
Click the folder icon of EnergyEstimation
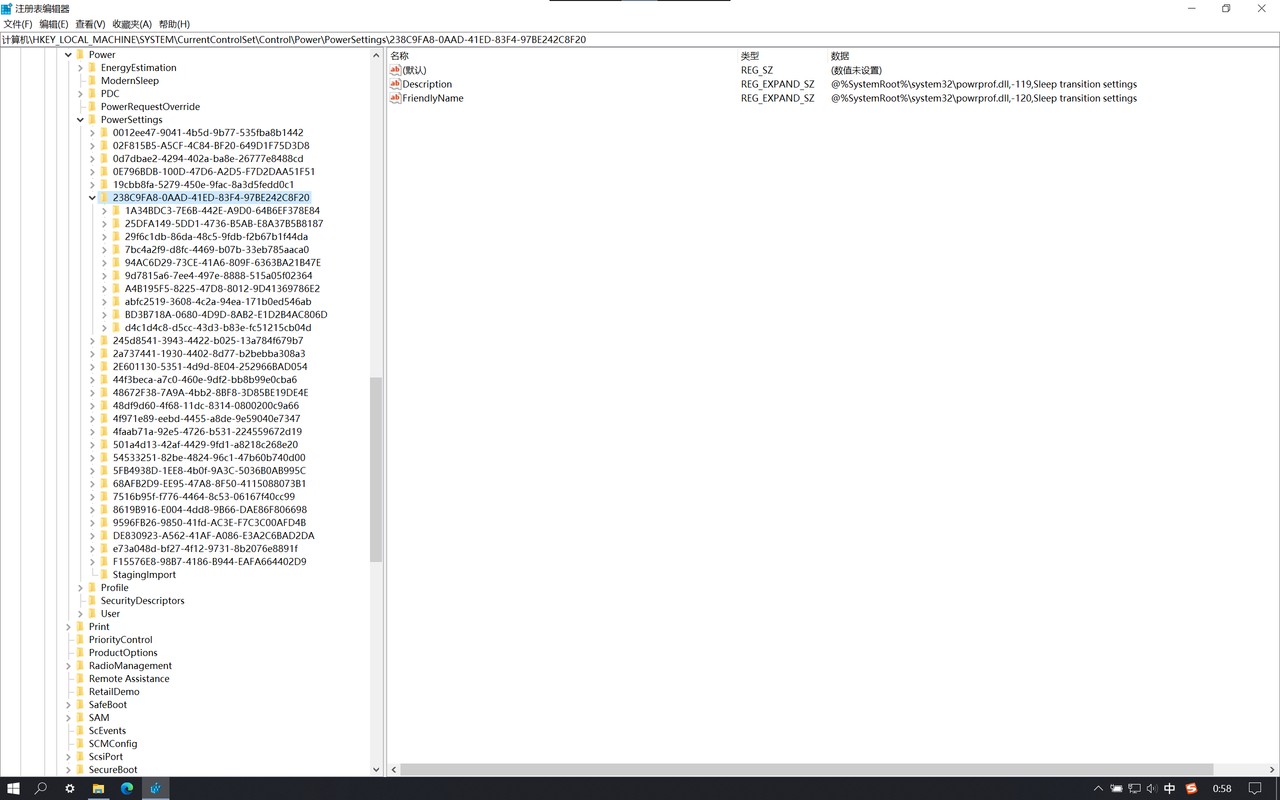tap(92, 68)
